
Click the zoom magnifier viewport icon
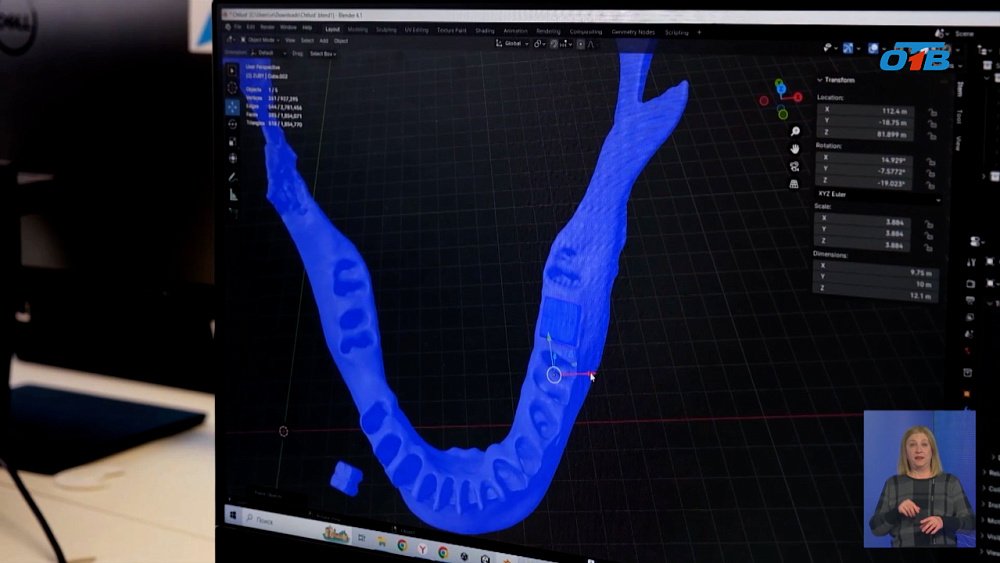click(795, 132)
